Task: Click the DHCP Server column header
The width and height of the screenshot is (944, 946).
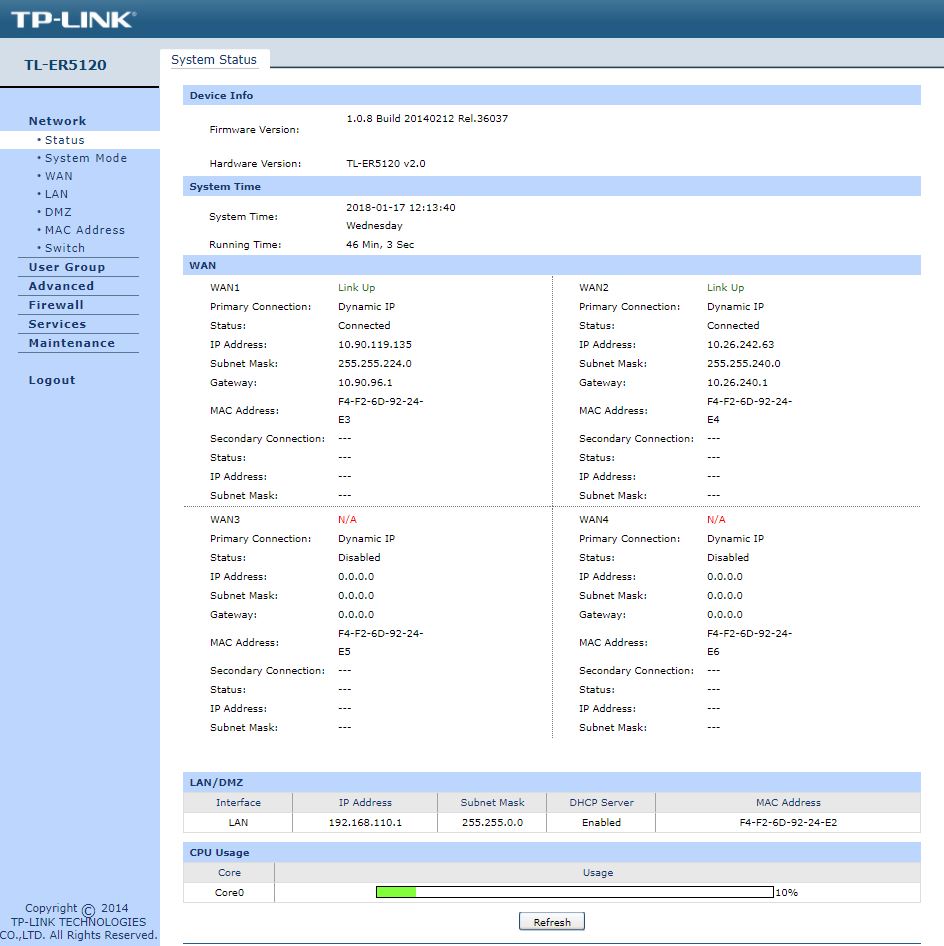Action: tap(601, 802)
